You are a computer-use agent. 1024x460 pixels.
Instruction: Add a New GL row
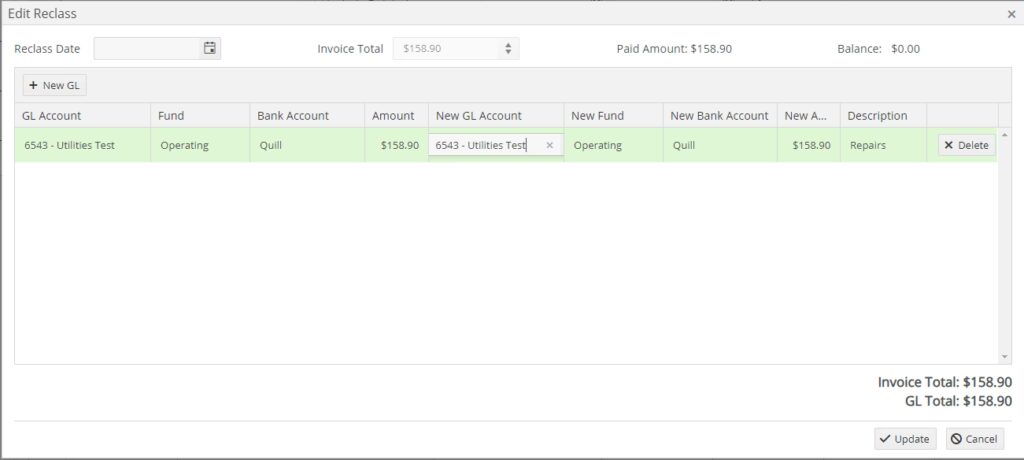pos(54,85)
